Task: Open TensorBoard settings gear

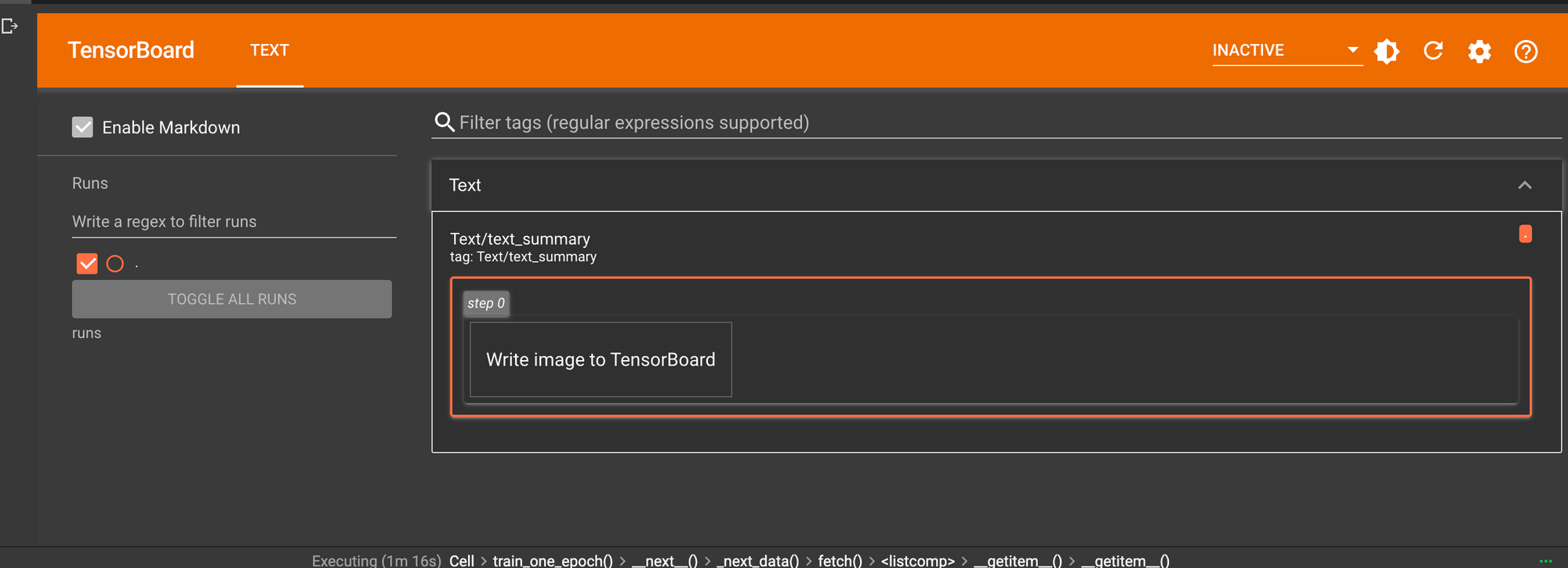Action: pyautogui.click(x=1479, y=52)
